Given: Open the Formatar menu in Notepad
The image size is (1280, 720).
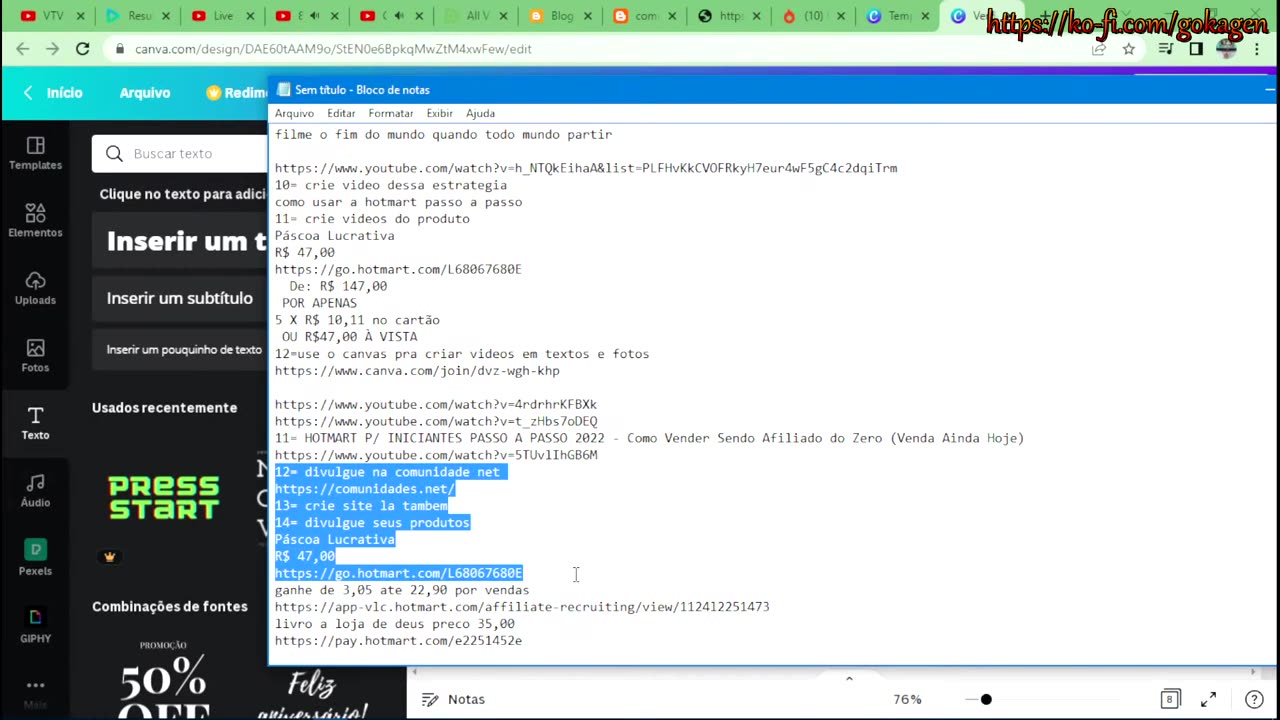Looking at the screenshot, I should click(391, 113).
